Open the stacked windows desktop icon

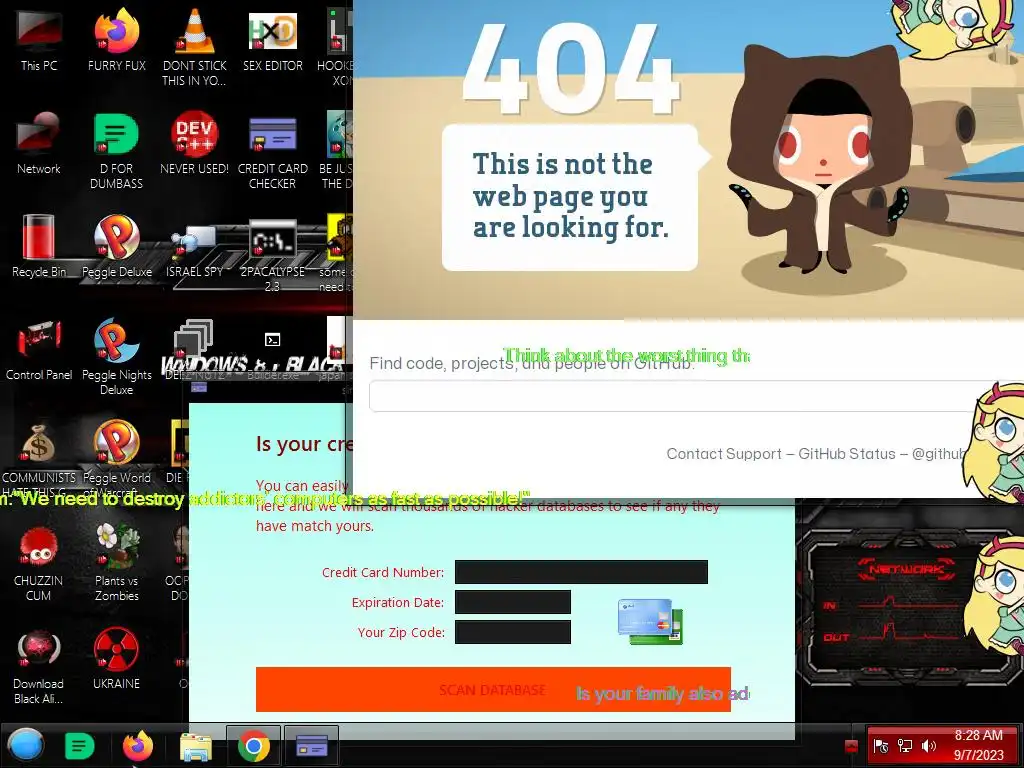(194, 349)
